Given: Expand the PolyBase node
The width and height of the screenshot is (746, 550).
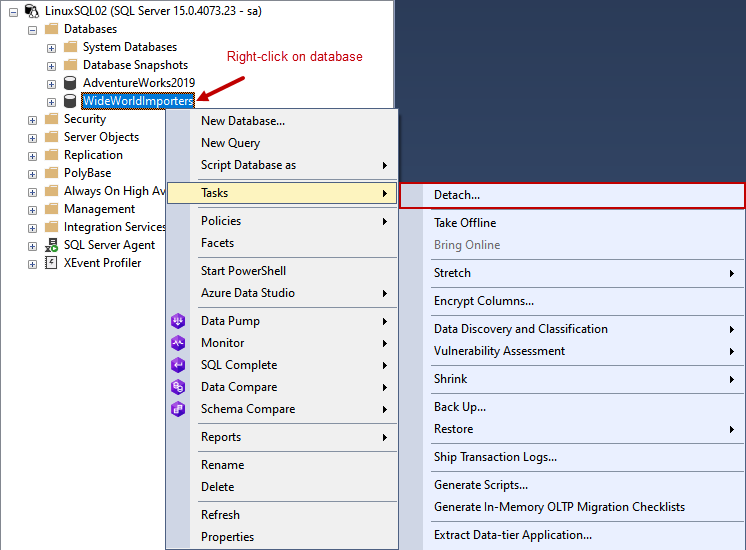Looking at the screenshot, I should click(x=32, y=174).
